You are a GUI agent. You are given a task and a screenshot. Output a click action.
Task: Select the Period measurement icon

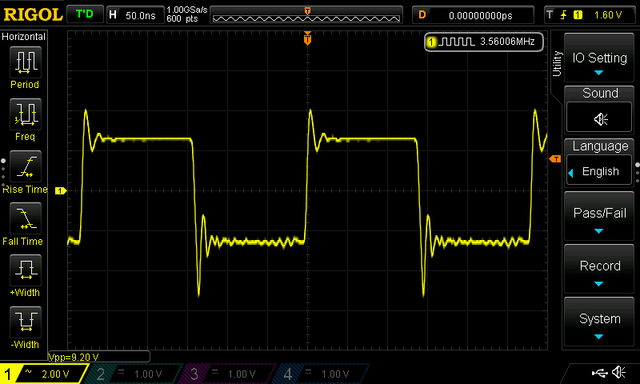point(25,62)
